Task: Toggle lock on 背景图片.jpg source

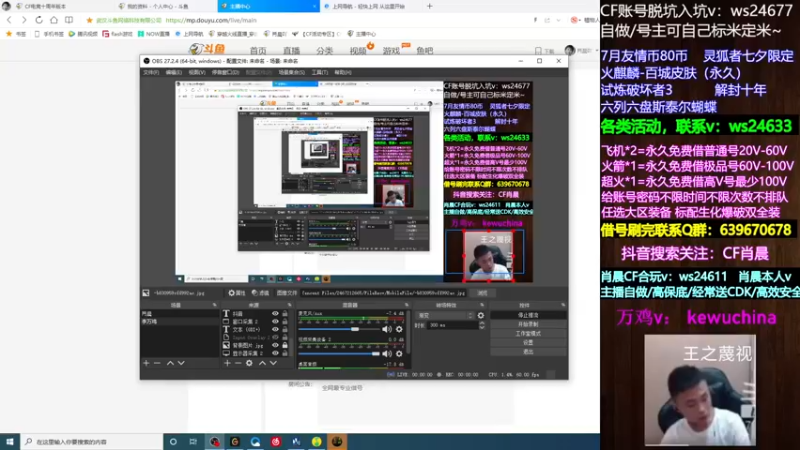Action: (x=285, y=345)
